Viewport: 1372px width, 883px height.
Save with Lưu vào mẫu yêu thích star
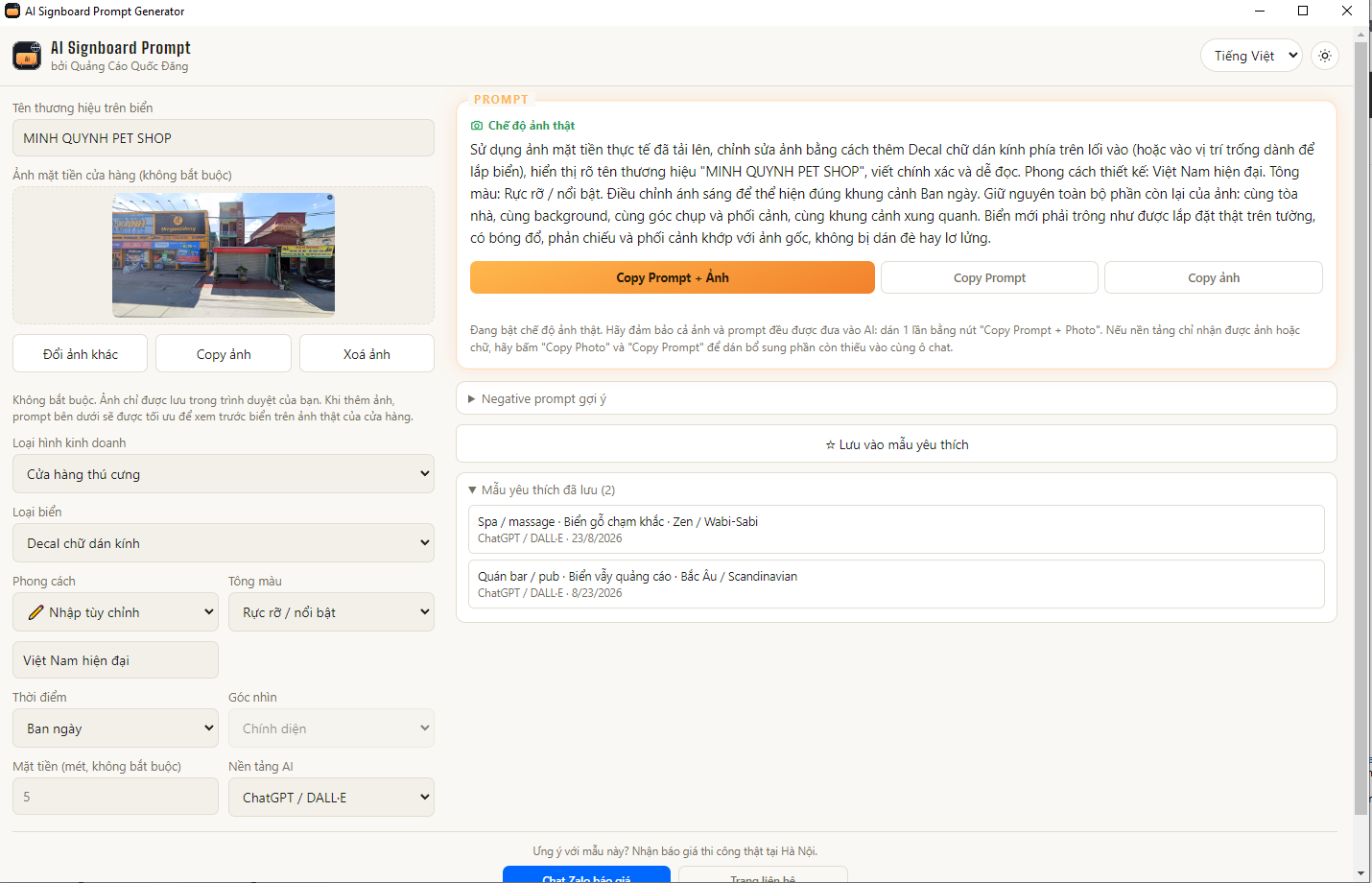(896, 444)
